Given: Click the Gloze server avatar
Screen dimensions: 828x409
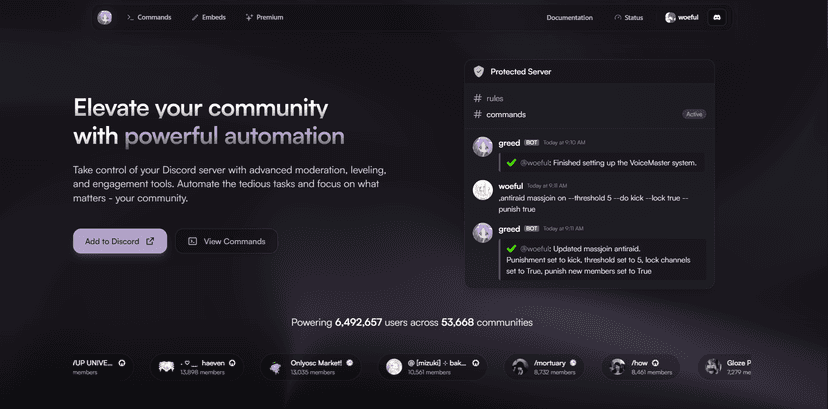Looking at the screenshot, I should [713, 367].
